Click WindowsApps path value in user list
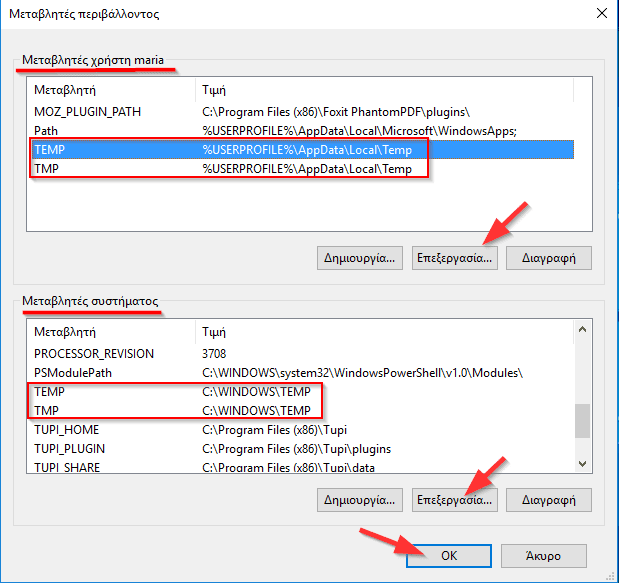619x583 pixels. click(360, 131)
